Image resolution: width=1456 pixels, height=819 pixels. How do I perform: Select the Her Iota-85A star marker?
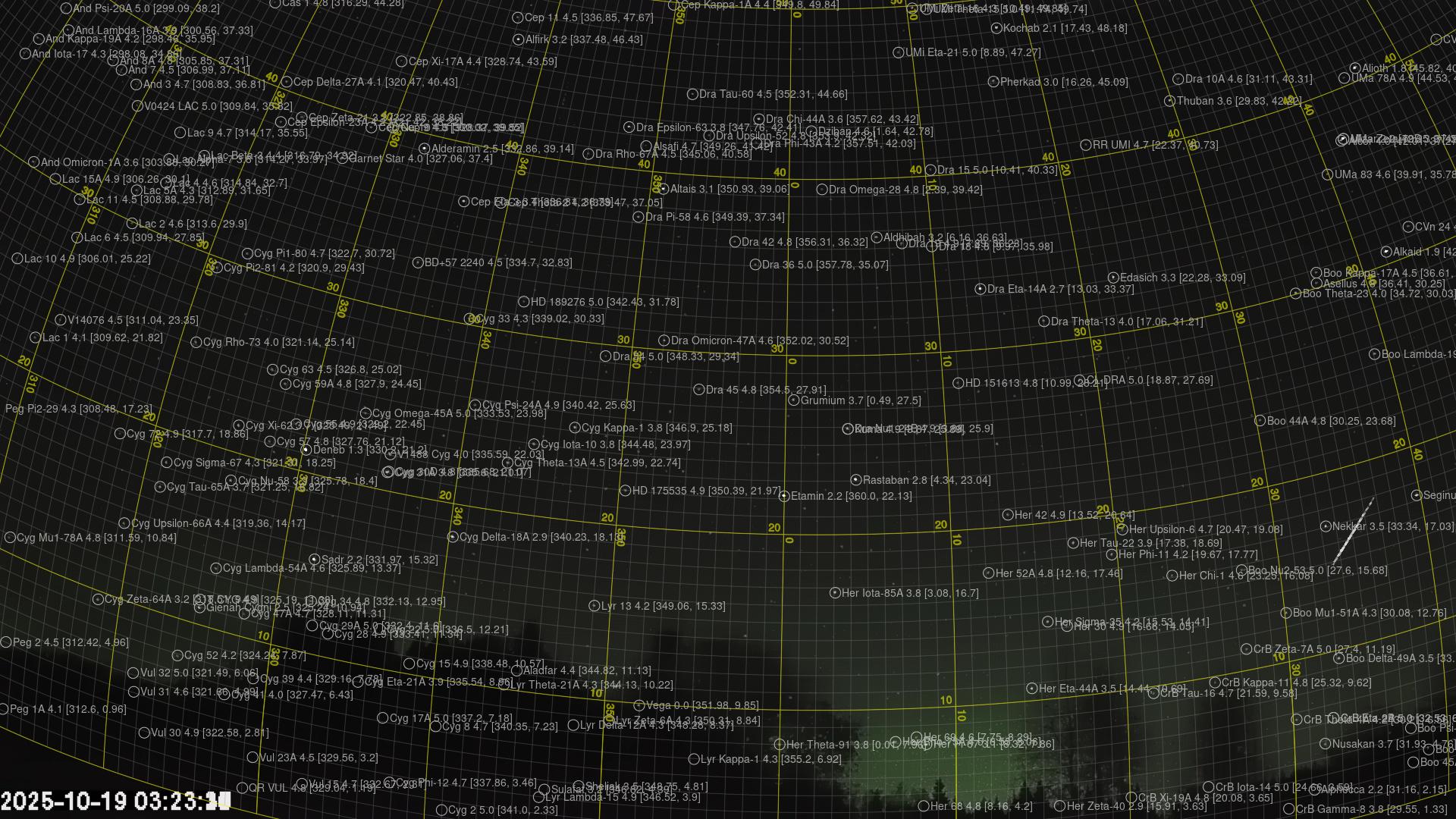pyautogui.click(x=835, y=593)
